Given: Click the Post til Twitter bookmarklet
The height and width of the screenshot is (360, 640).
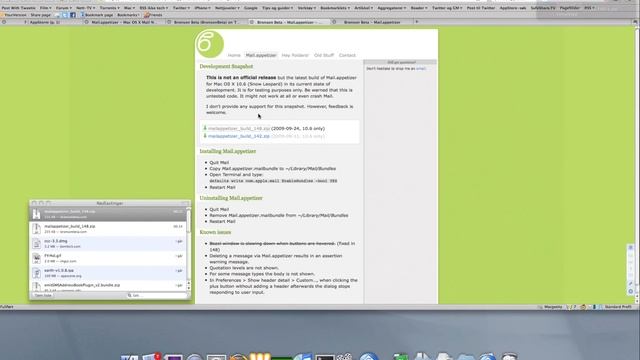Looking at the screenshot, I should click(480, 8).
